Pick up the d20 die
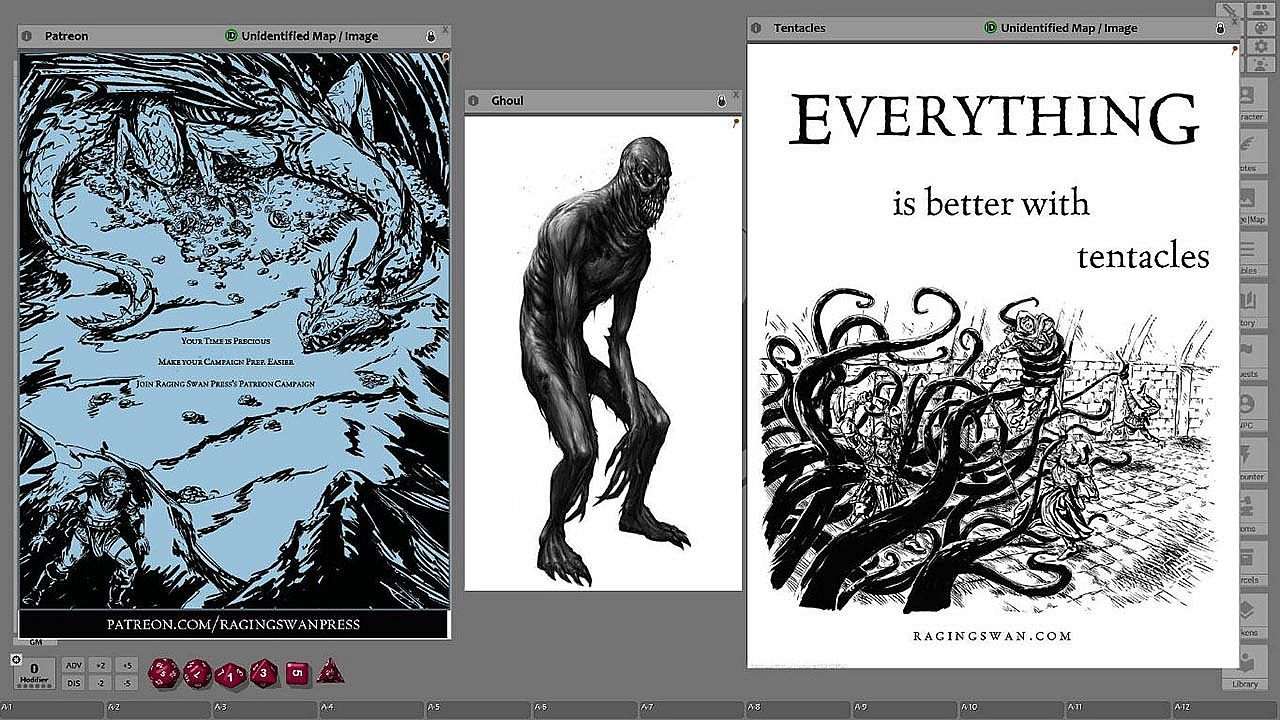 164,672
